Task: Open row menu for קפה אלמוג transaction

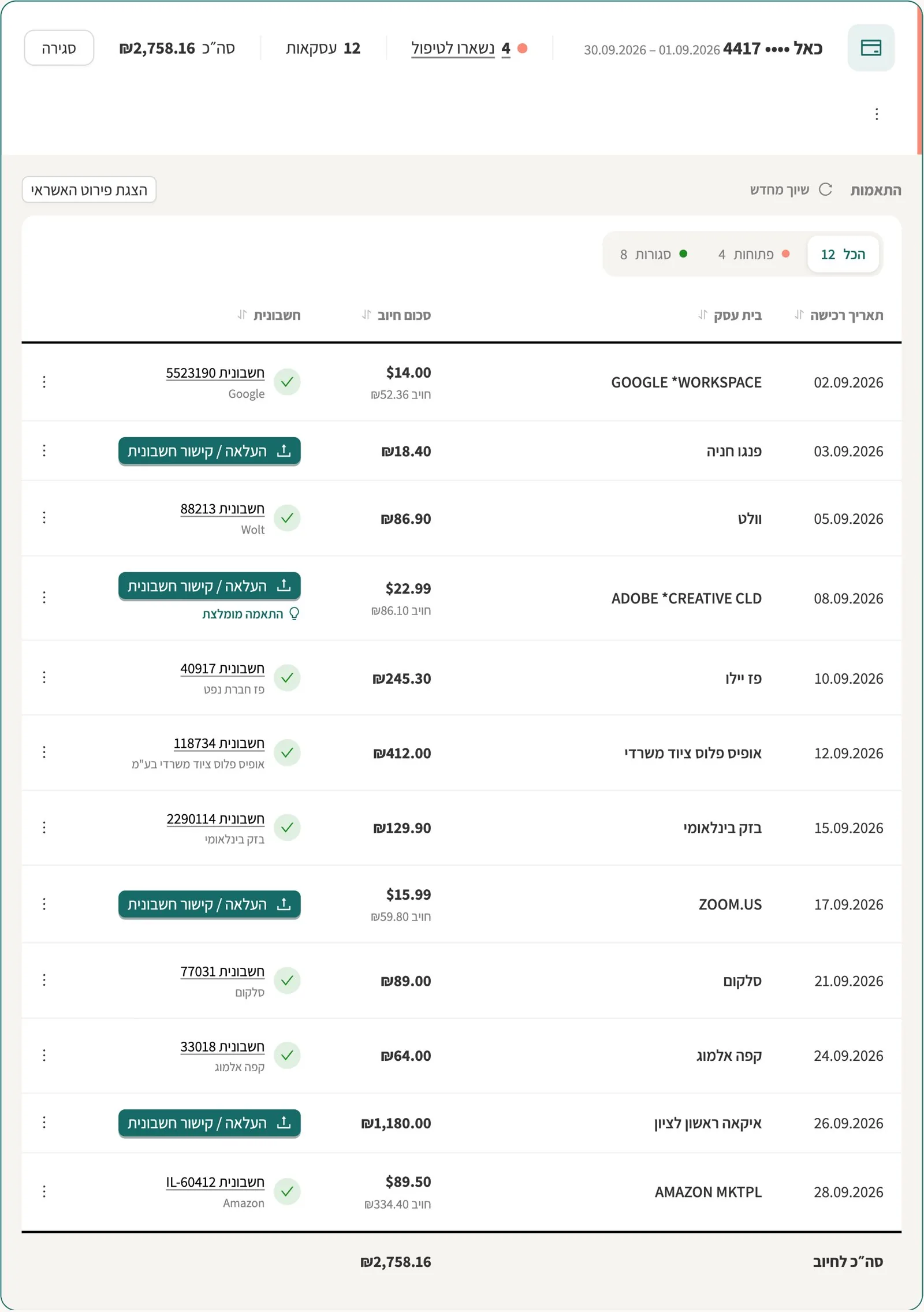Action: (44, 1055)
